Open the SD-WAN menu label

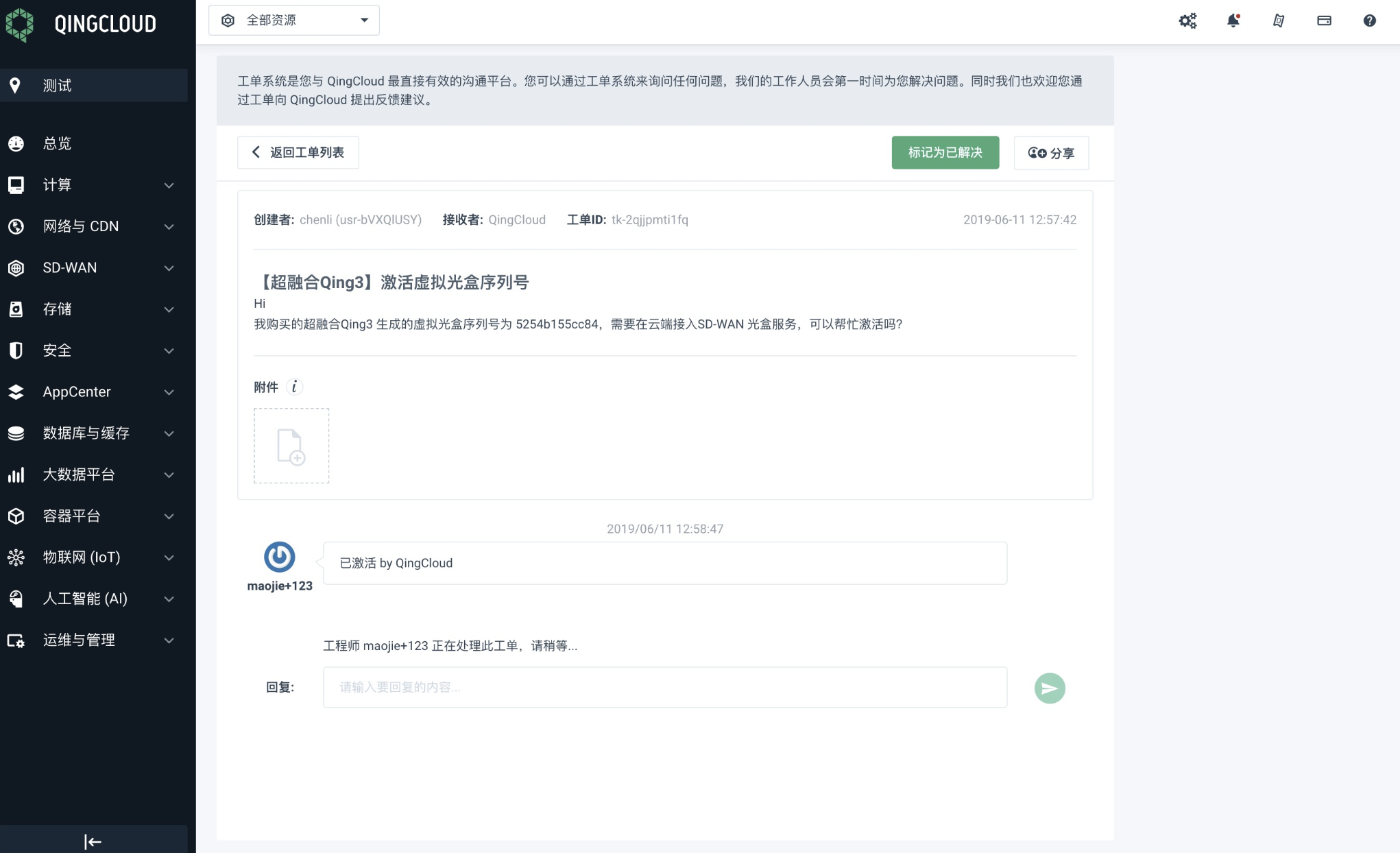(x=70, y=267)
